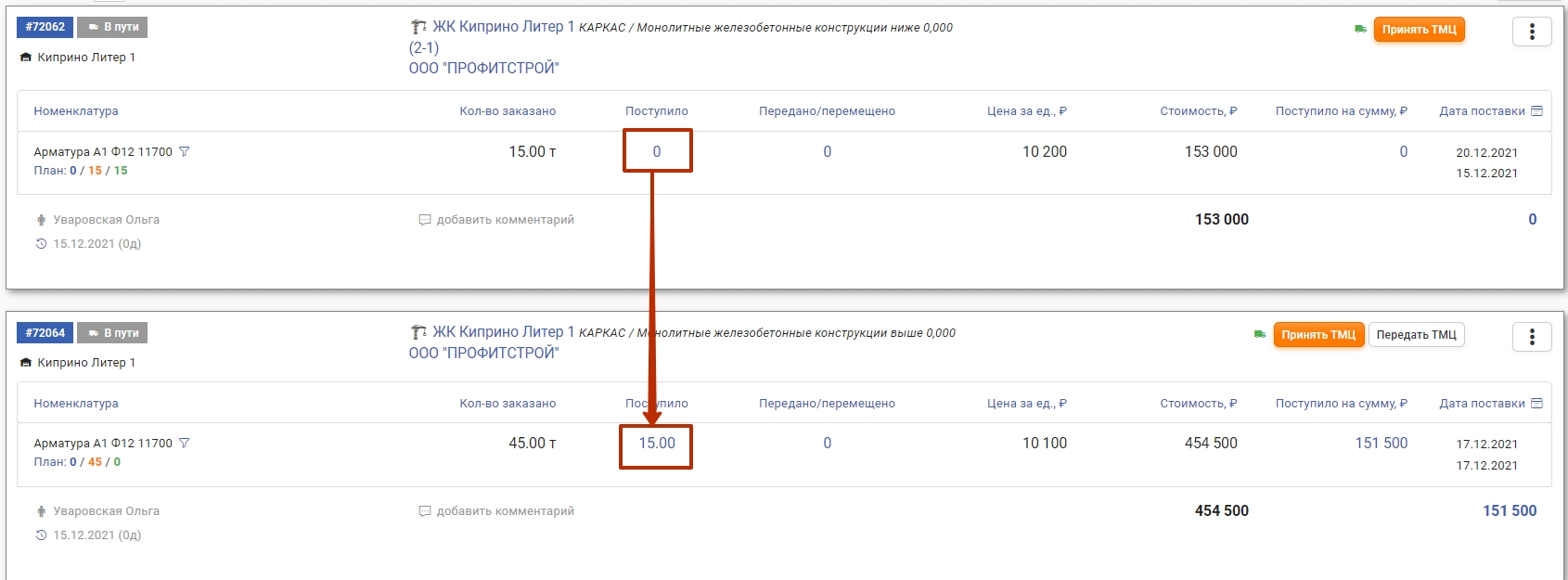Add comment to order #72064
The height and width of the screenshot is (580, 1568).
click(x=496, y=511)
